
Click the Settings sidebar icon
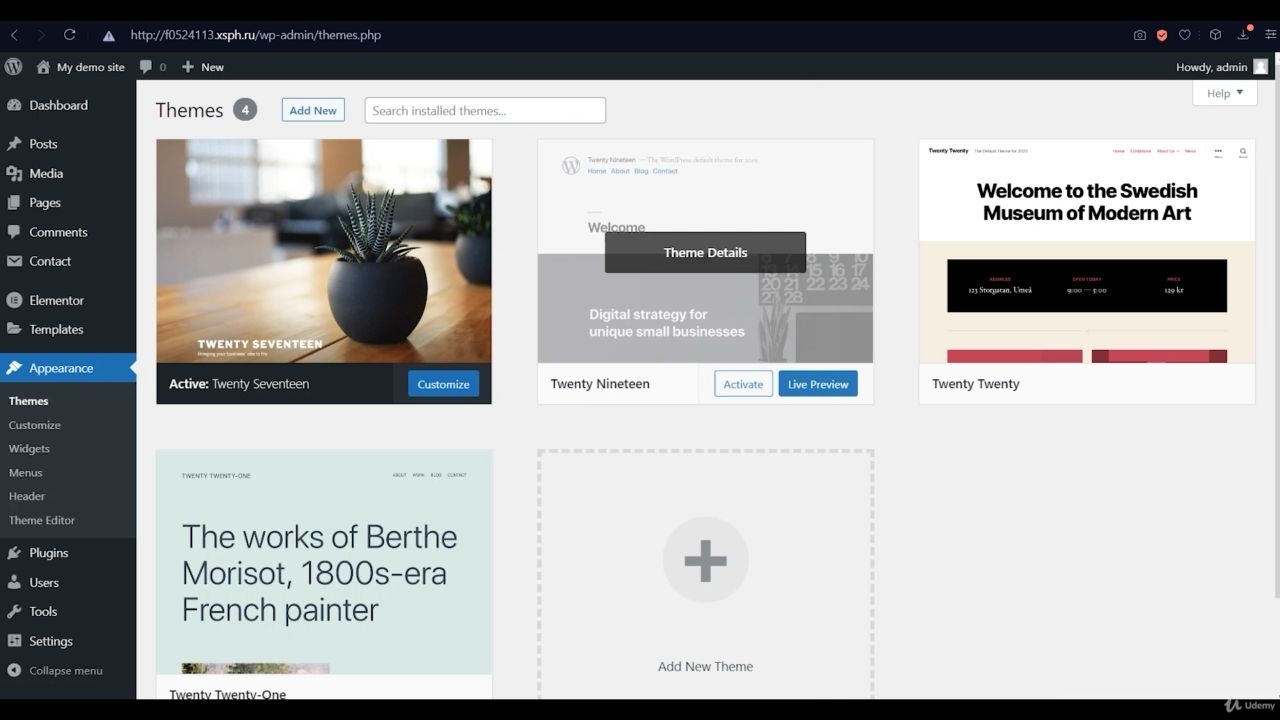(x=14, y=641)
